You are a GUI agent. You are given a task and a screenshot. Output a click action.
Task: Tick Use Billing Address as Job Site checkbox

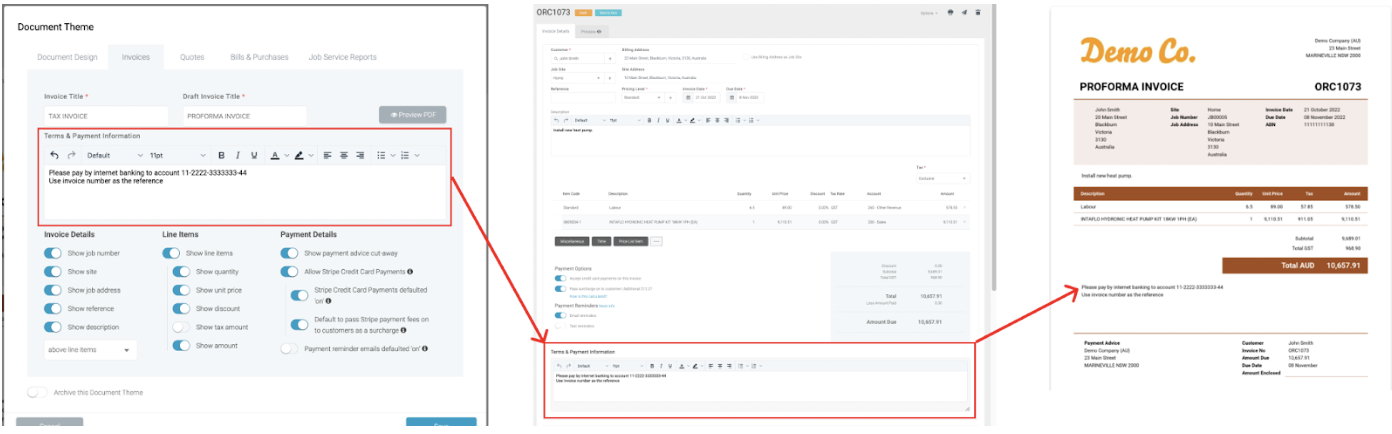click(748, 58)
